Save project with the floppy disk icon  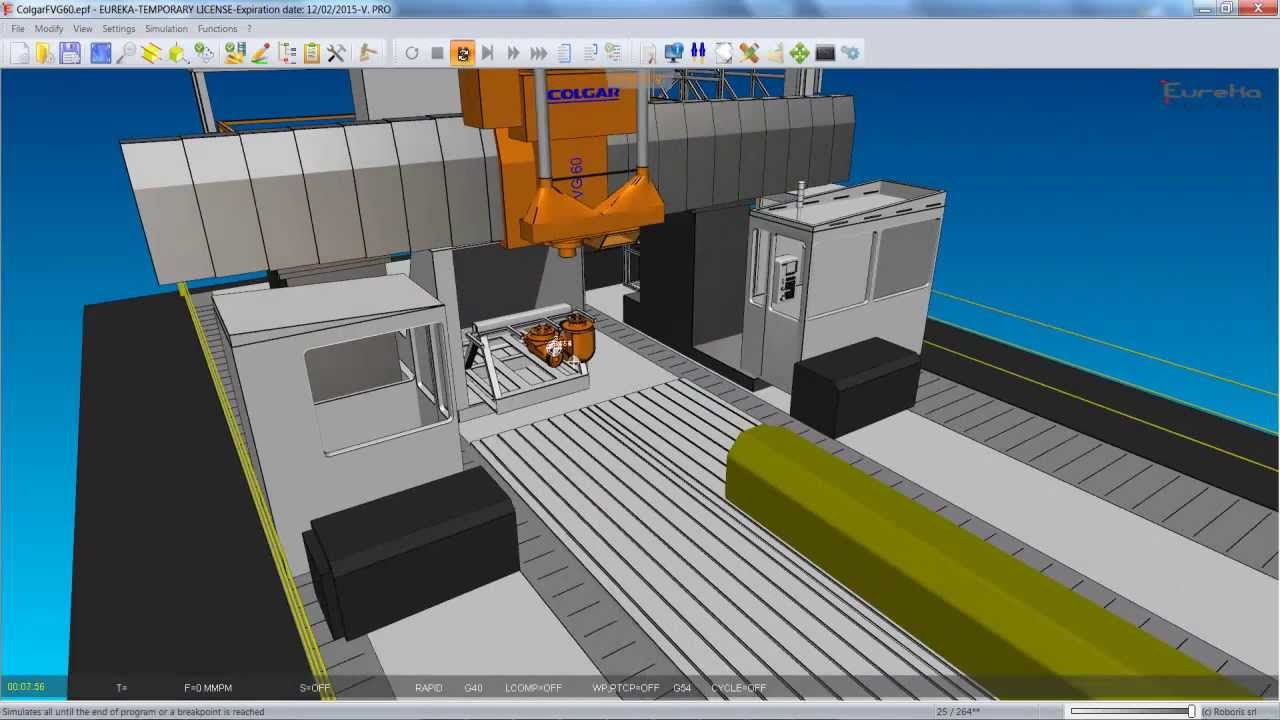pos(70,53)
